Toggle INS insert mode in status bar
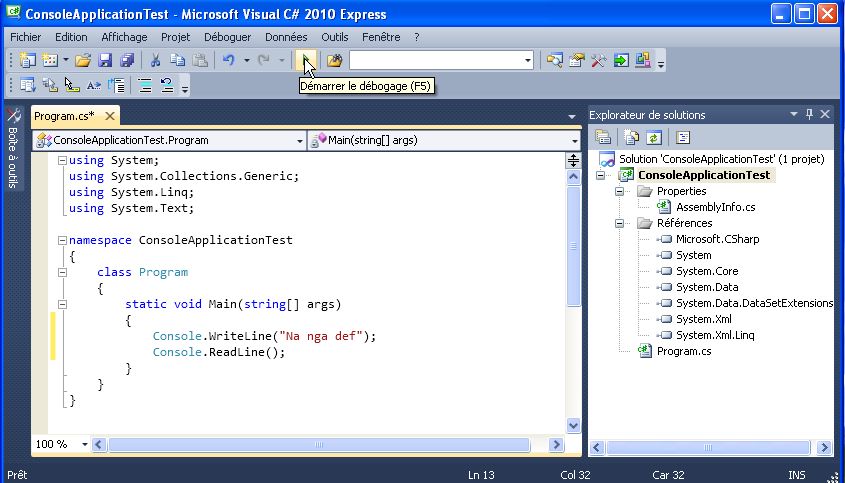Screen dimensions: 845x483 (796, 475)
